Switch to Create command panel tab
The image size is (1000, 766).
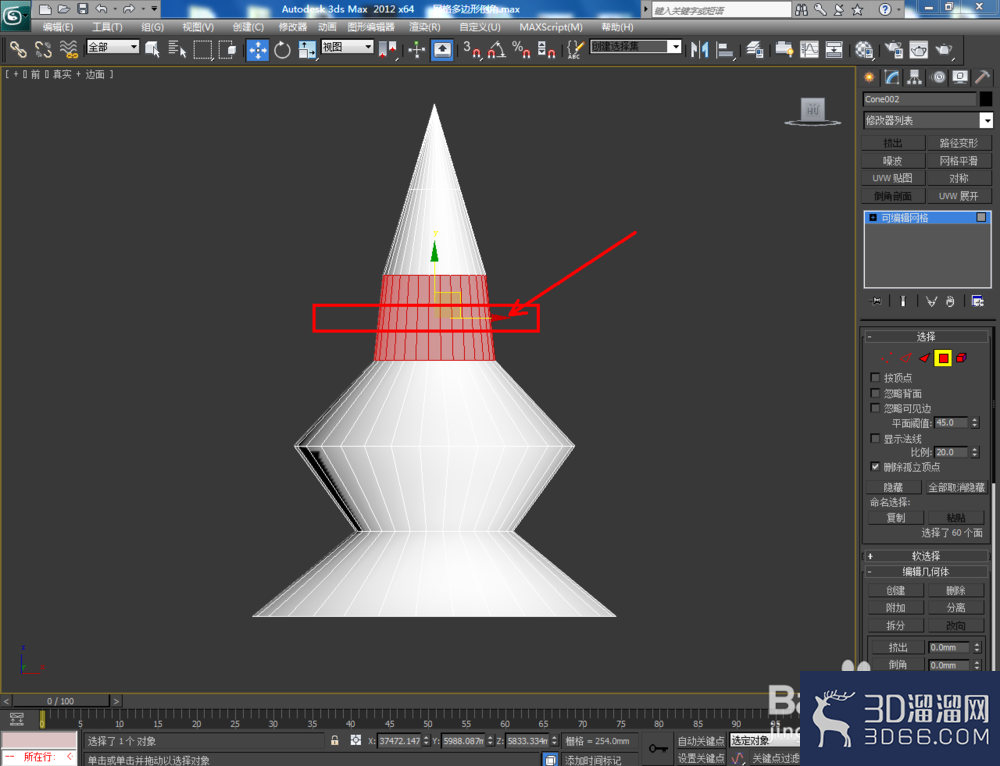(x=869, y=78)
